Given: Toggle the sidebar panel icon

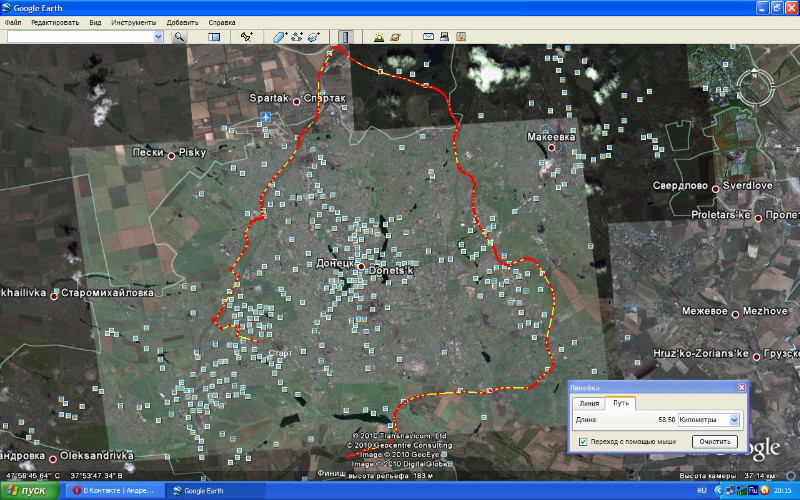Looking at the screenshot, I should point(213,36).
